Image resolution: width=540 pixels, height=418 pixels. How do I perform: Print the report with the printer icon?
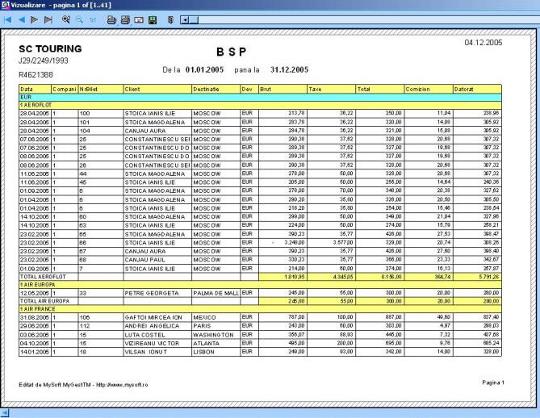[111, 20]
